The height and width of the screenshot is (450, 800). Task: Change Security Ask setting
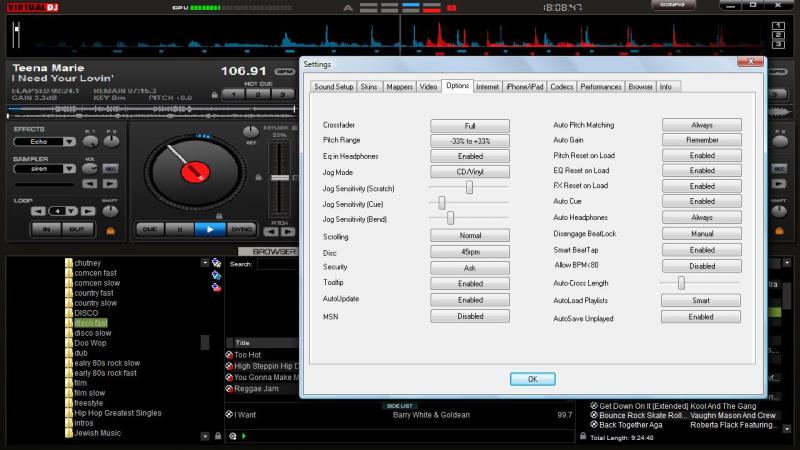click(x=470, y=268)
